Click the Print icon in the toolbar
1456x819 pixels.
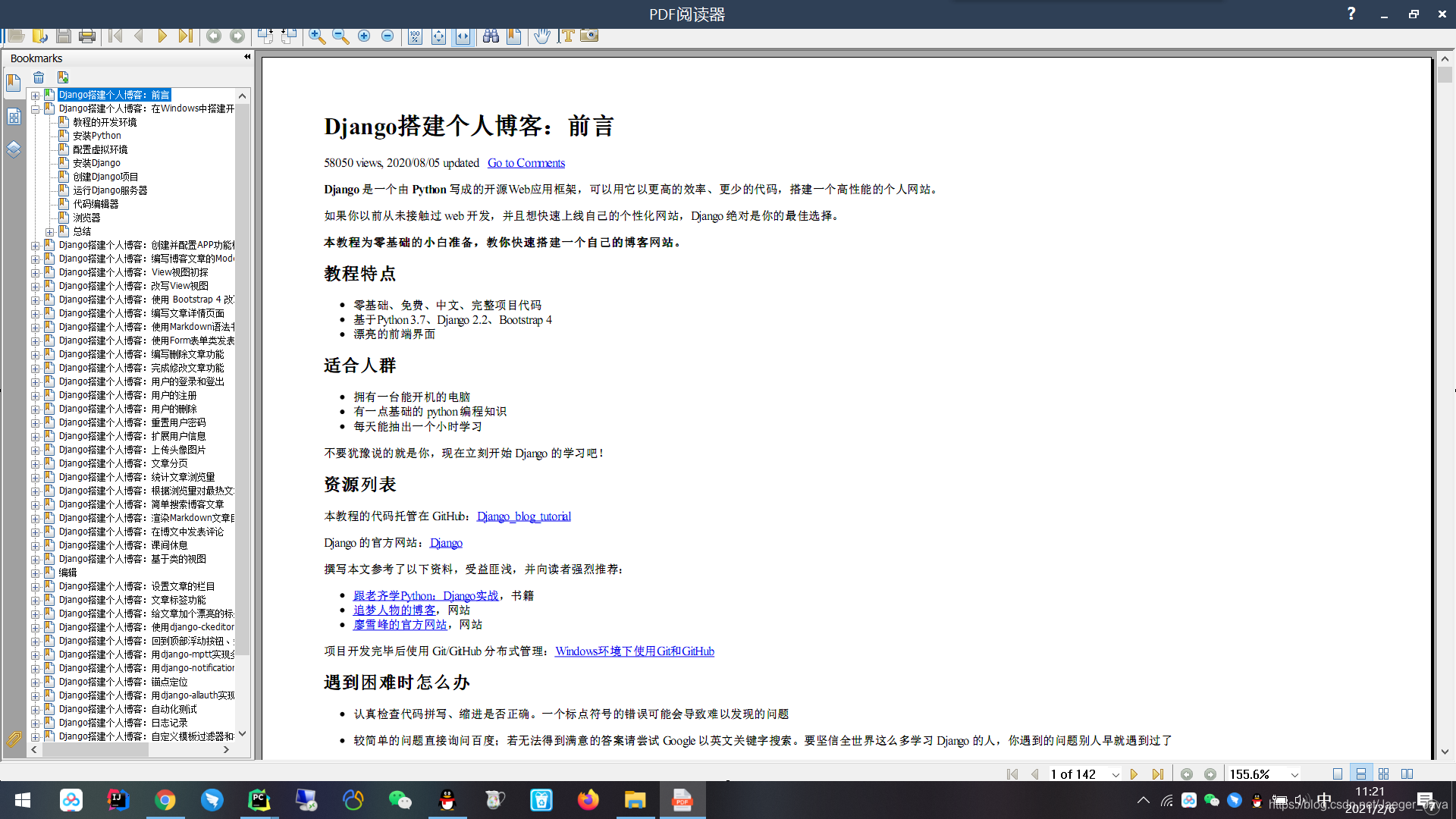click(x=87, y=36)
